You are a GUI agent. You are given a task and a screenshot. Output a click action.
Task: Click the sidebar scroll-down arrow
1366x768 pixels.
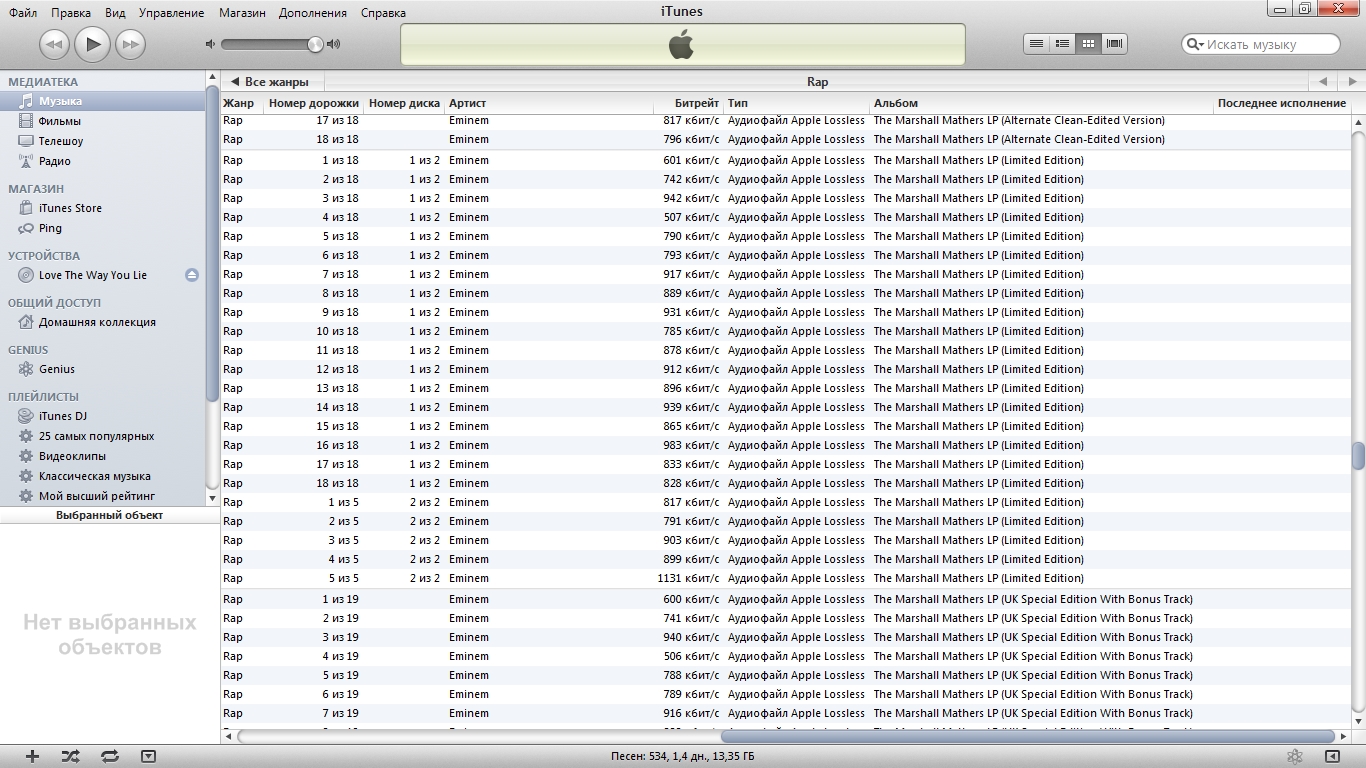tap(212, 497)
